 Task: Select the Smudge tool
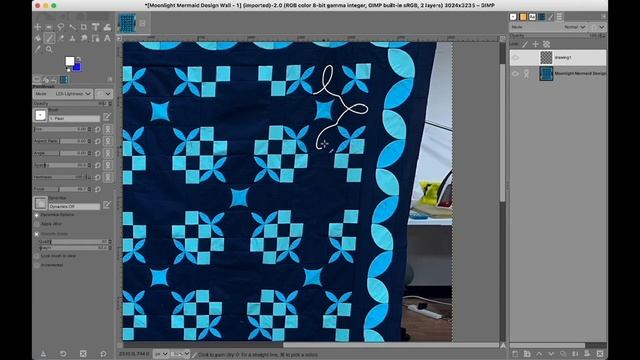pos(84,38)
